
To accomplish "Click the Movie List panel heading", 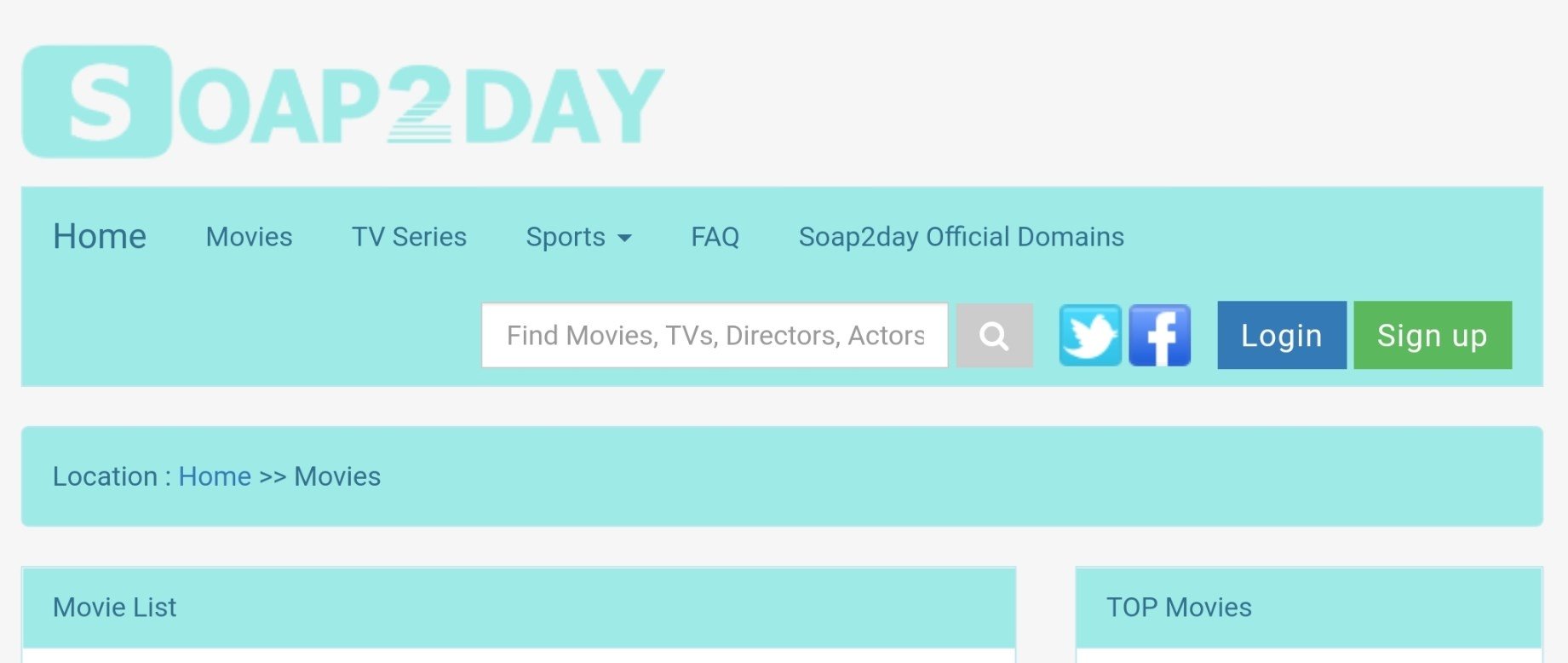I will (x=114, y=608).
